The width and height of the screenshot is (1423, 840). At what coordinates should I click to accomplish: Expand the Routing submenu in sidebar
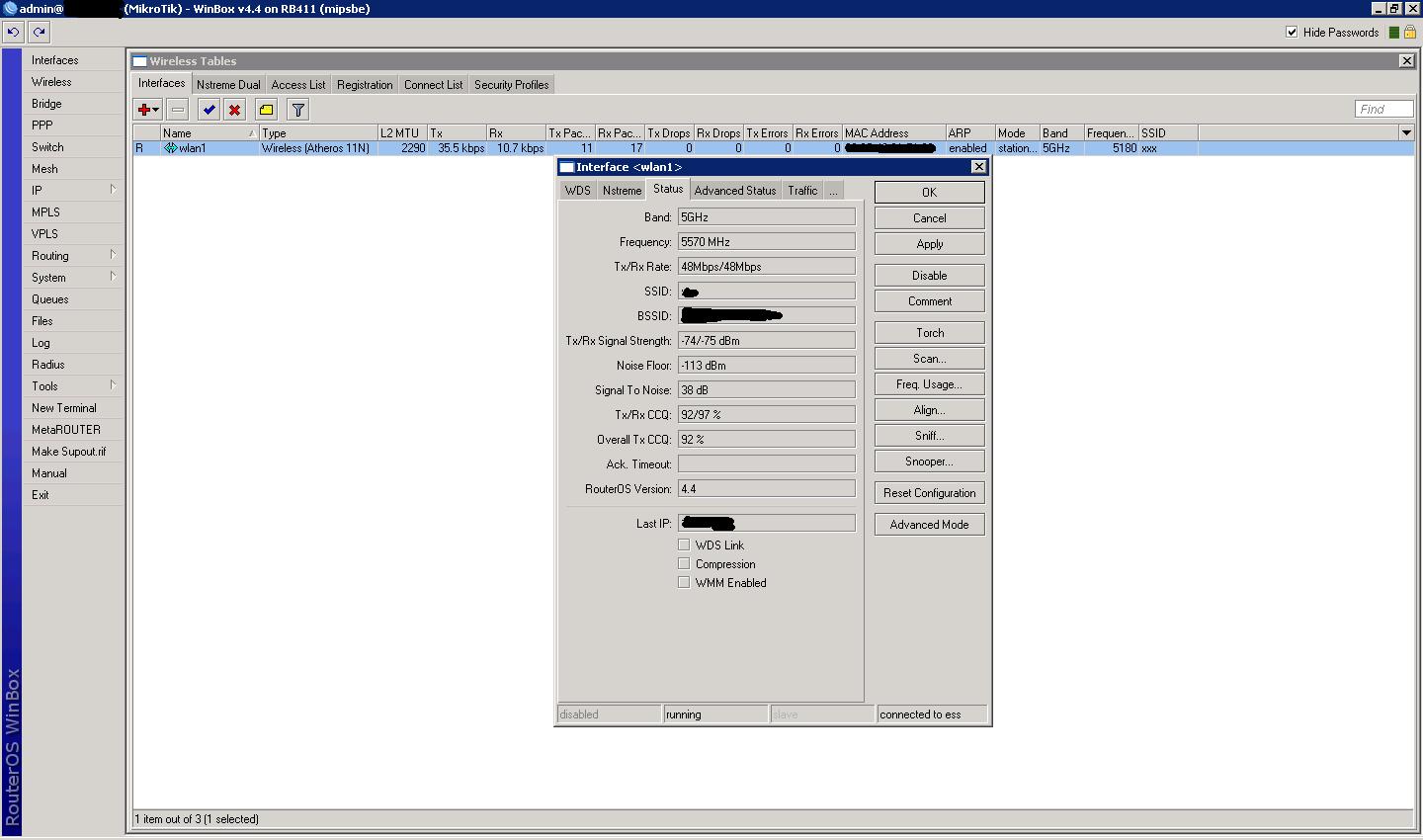72,255
